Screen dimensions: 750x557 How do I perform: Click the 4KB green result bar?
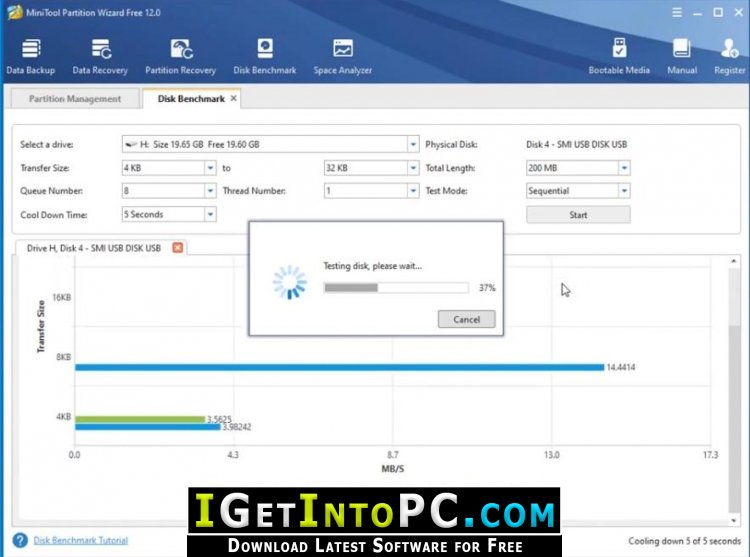[140, 419]
